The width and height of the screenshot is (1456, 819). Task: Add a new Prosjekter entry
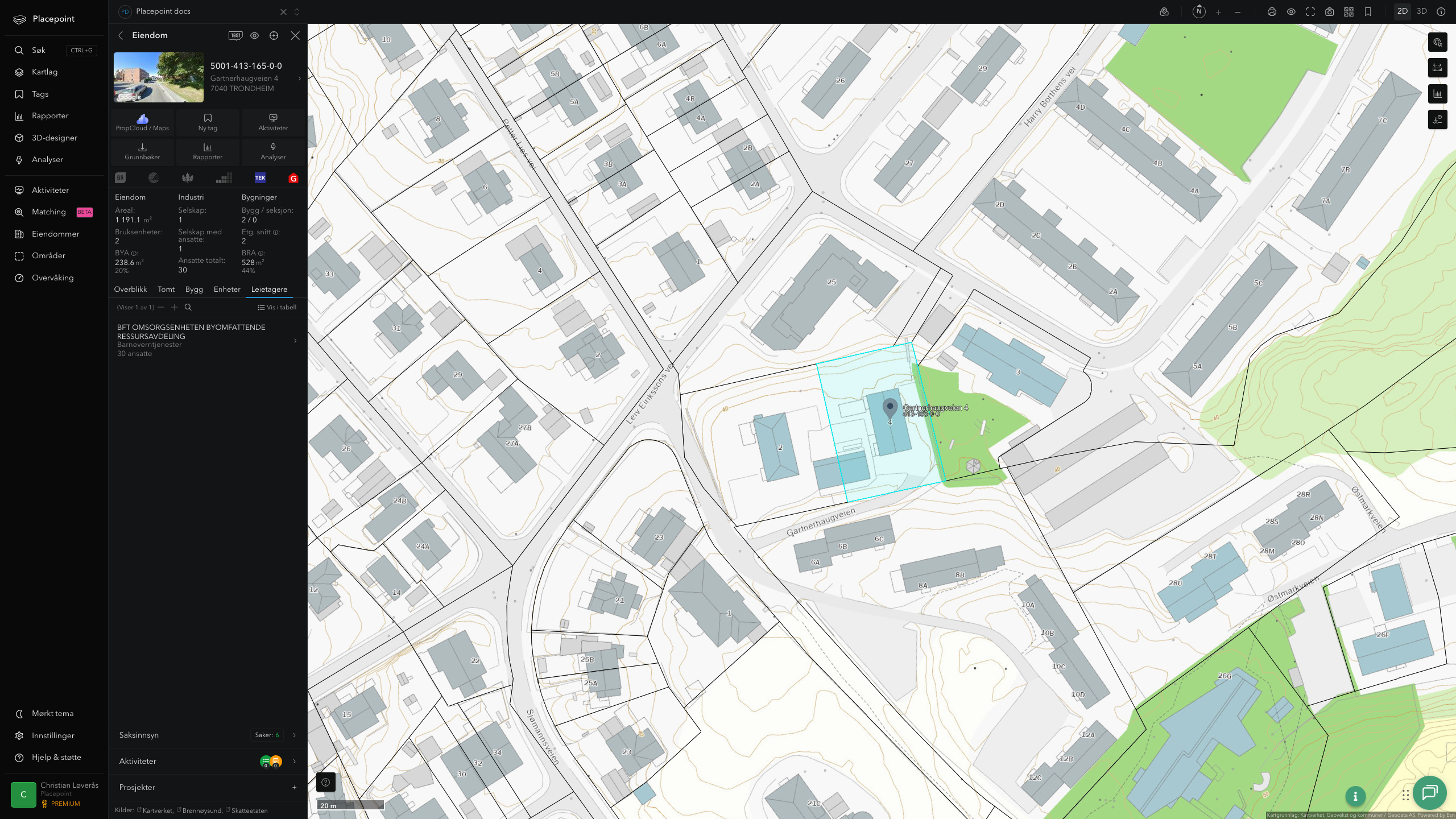point(294,788)
